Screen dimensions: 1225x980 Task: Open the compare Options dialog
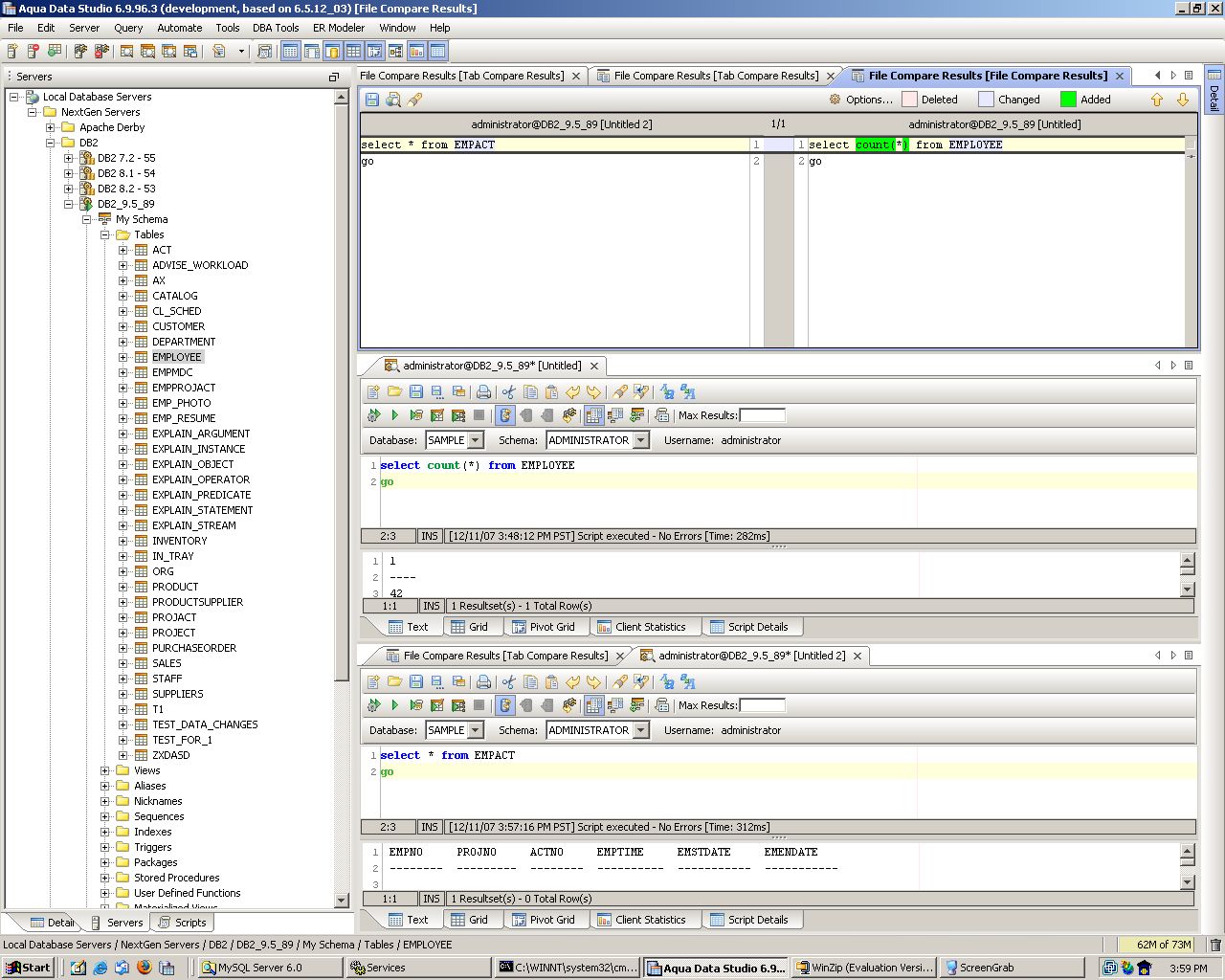[860, 100]
